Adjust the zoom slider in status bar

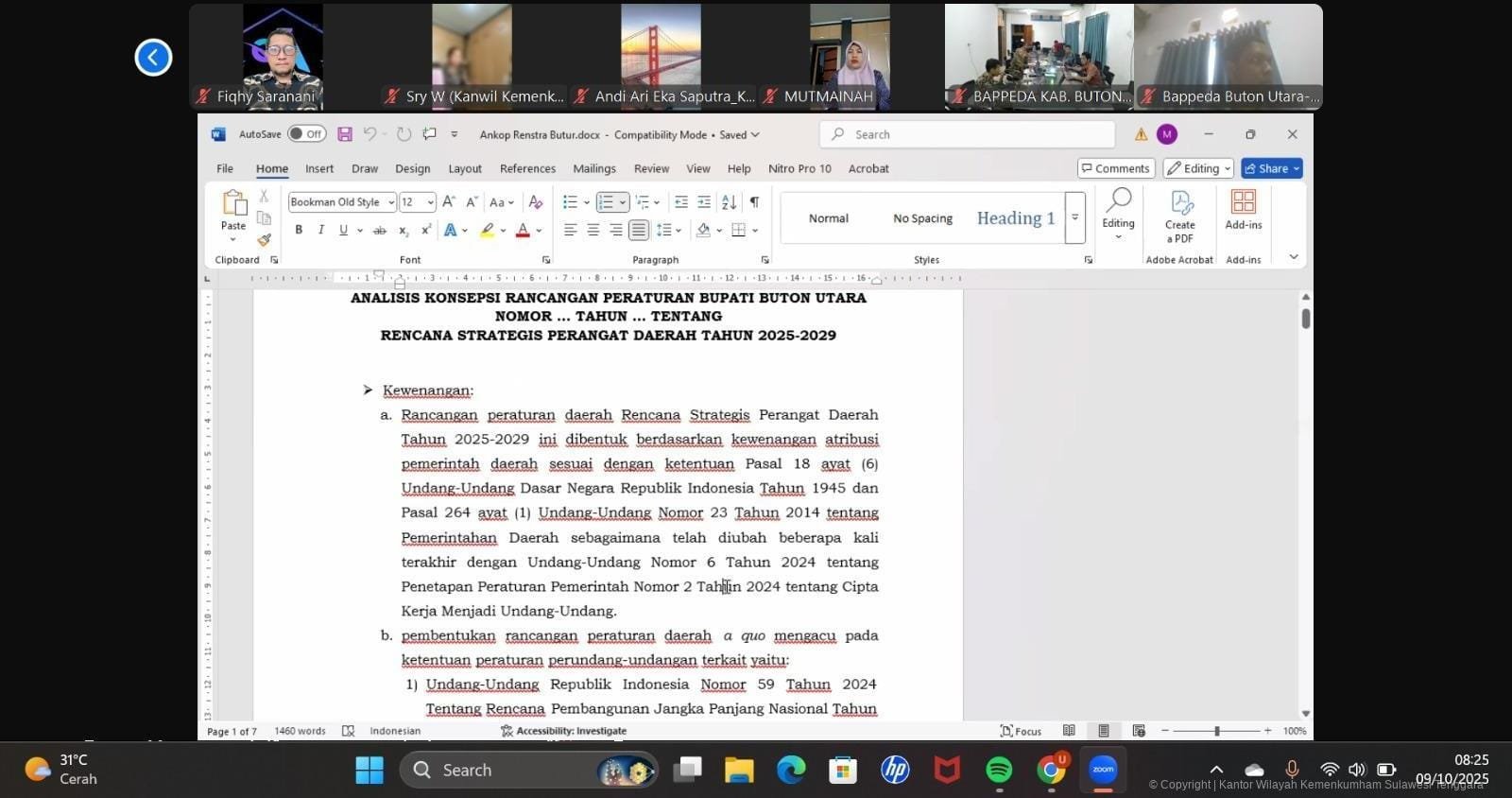[x=1216, y=731]
